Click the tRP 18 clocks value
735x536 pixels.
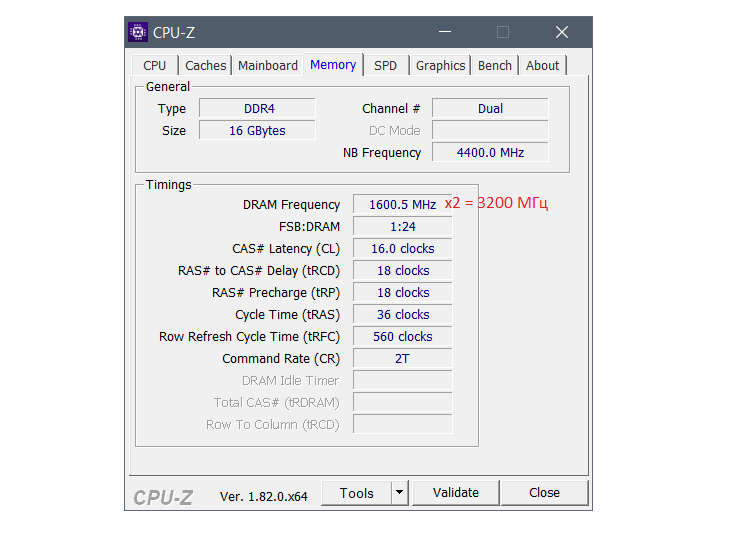click(403, 293)
